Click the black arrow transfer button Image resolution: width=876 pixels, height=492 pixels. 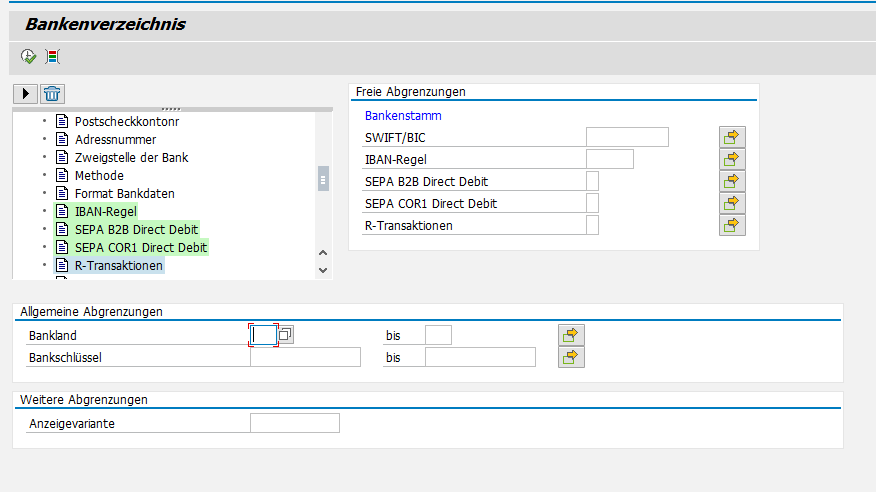pos(26,94)
